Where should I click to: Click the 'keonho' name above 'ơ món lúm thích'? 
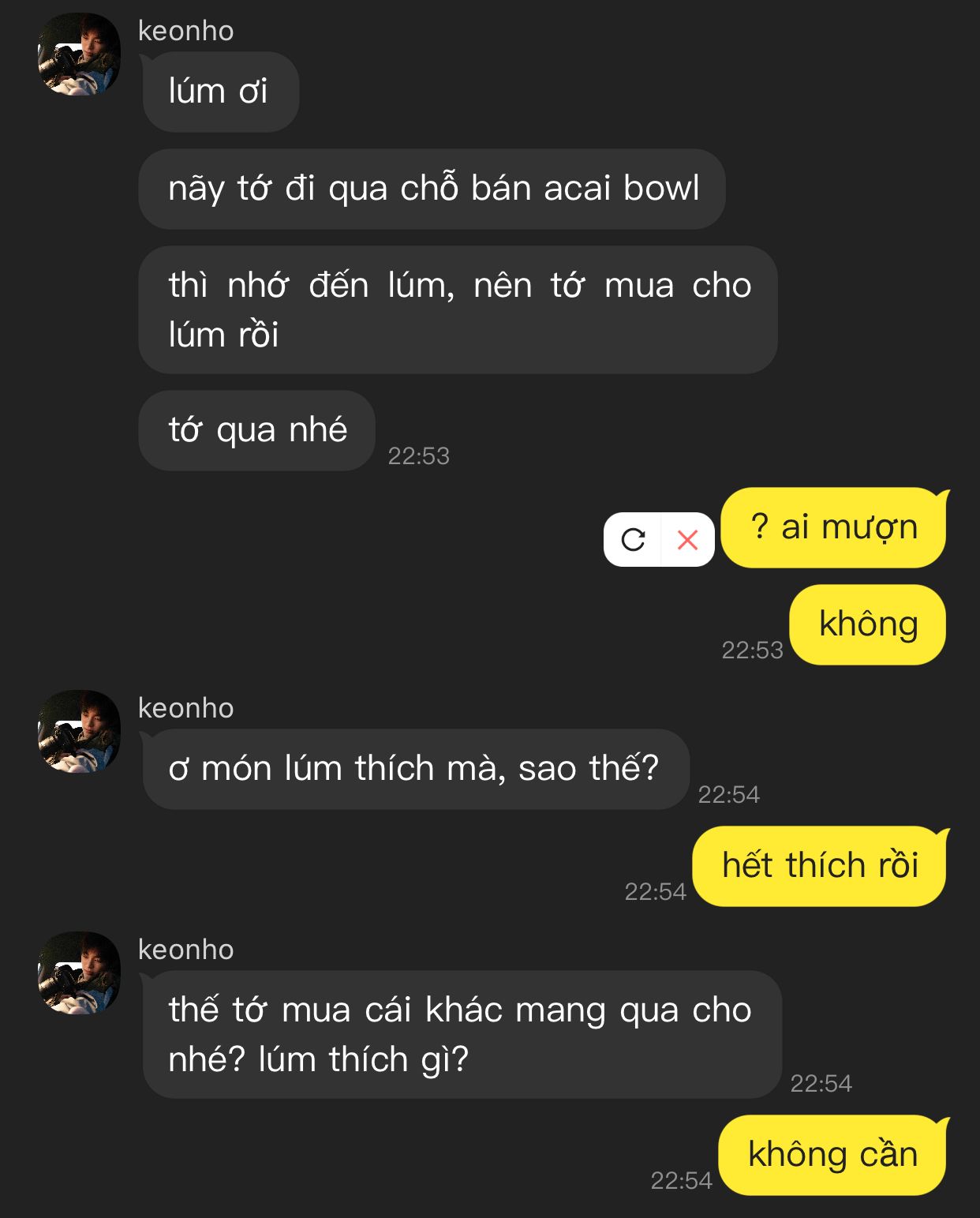tap(186, 708)
